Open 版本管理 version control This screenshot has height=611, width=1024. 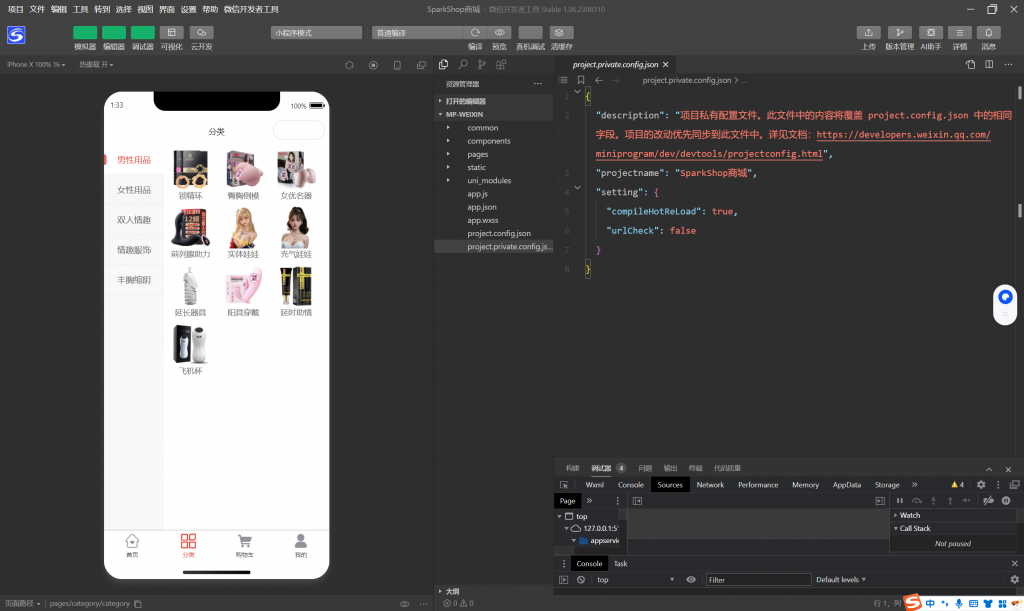click(899, 33)
